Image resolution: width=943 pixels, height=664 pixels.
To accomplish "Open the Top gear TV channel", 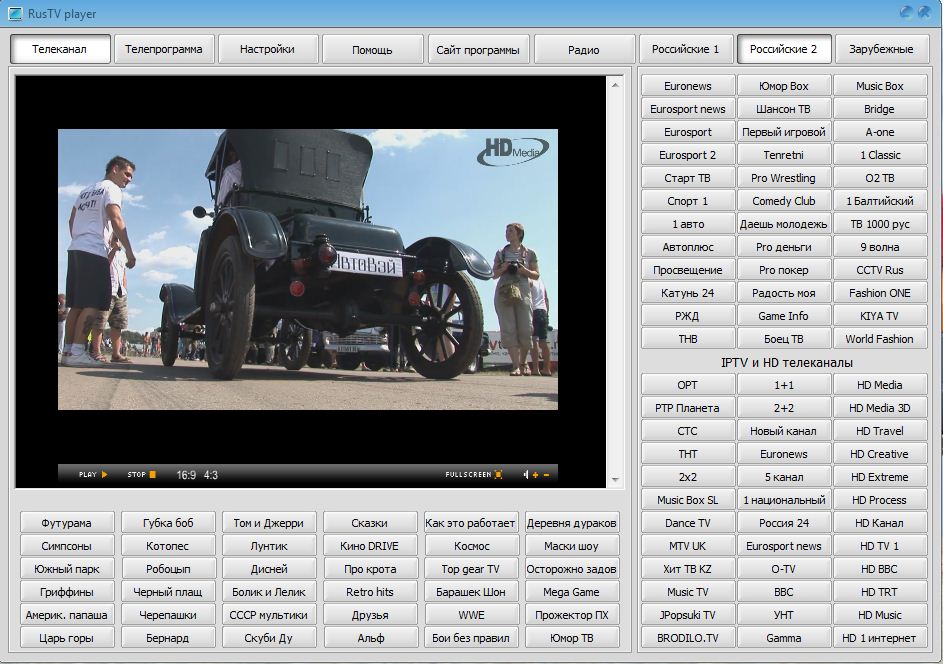I will point(471,569).
